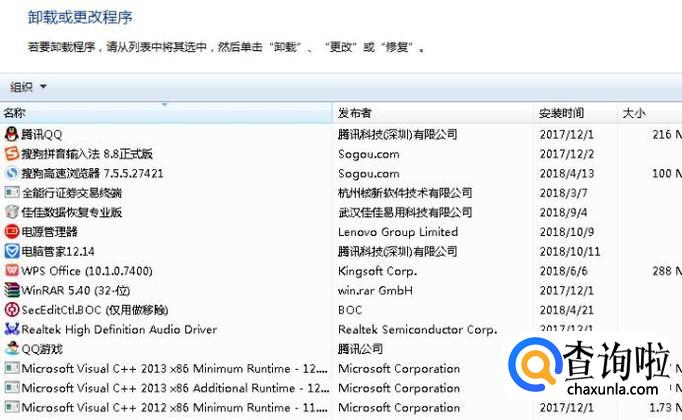Click install date 2018/10/9
The image size is (682, 420).
[x=567, y=232]
